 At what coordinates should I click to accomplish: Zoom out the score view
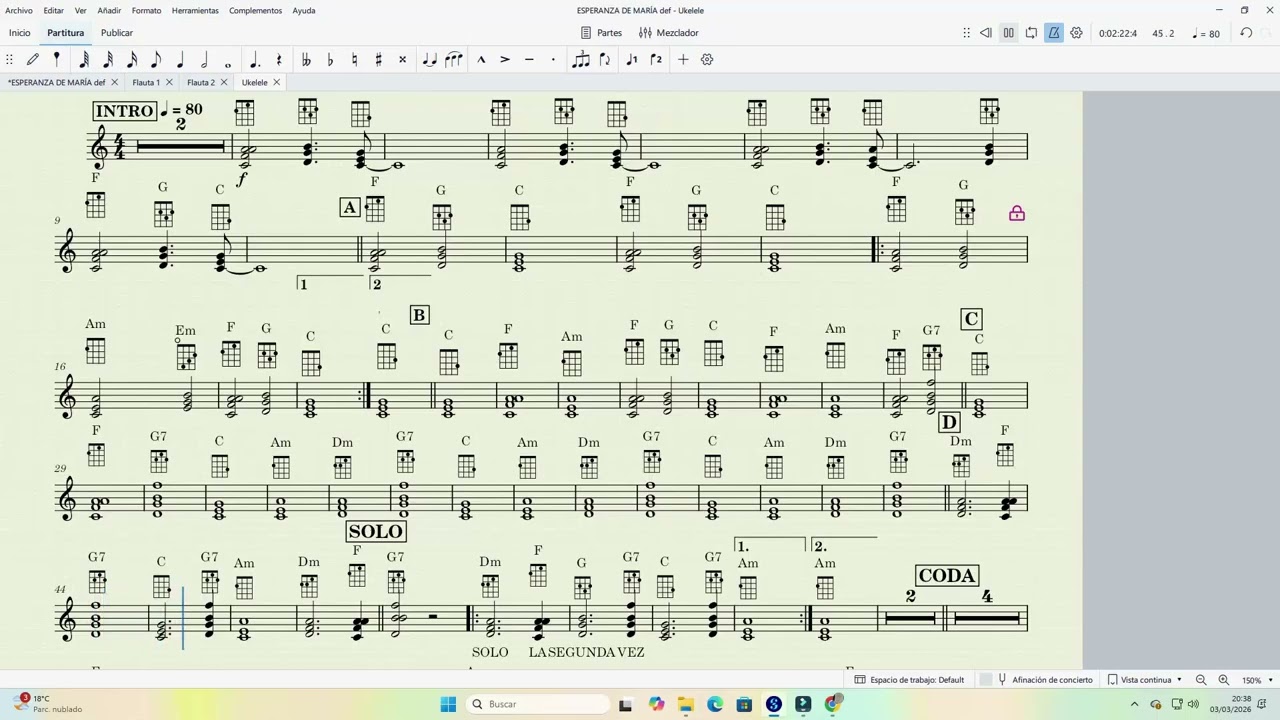point(1201,680)
